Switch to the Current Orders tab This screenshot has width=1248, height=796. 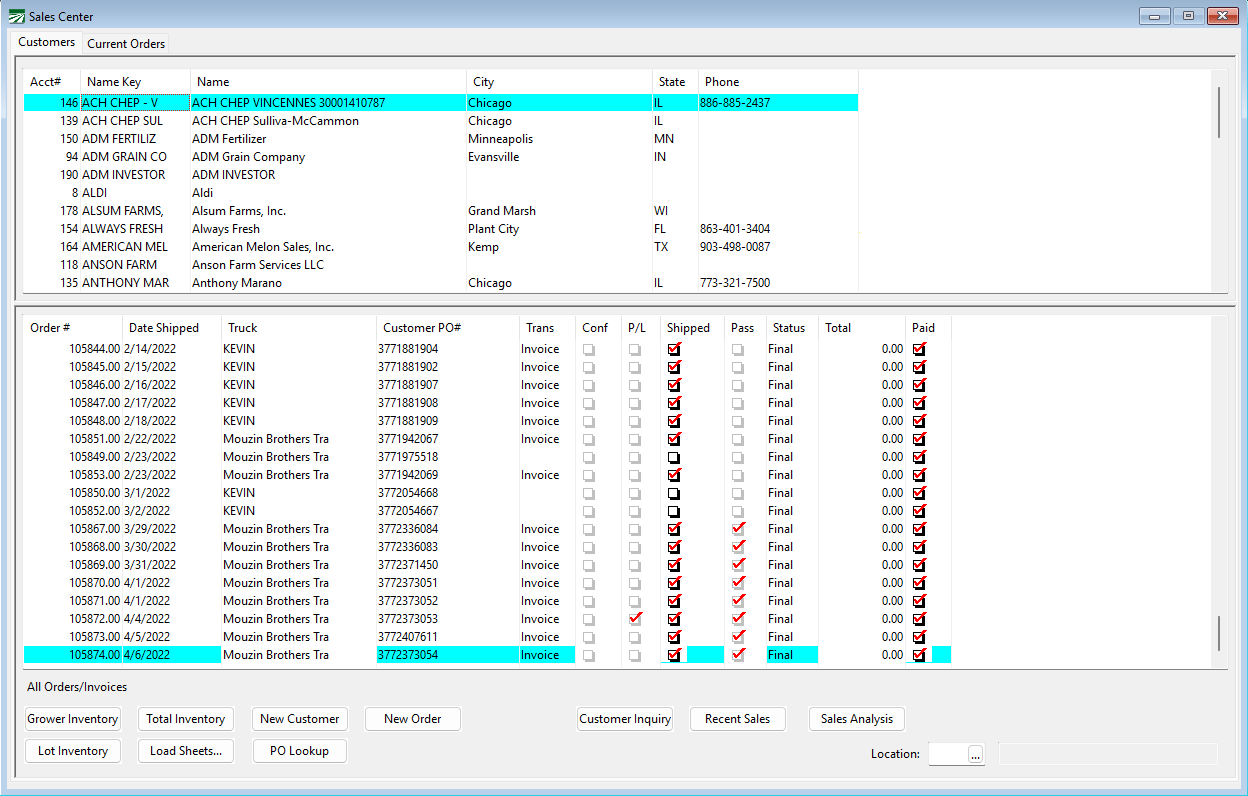tap(126, 44)
